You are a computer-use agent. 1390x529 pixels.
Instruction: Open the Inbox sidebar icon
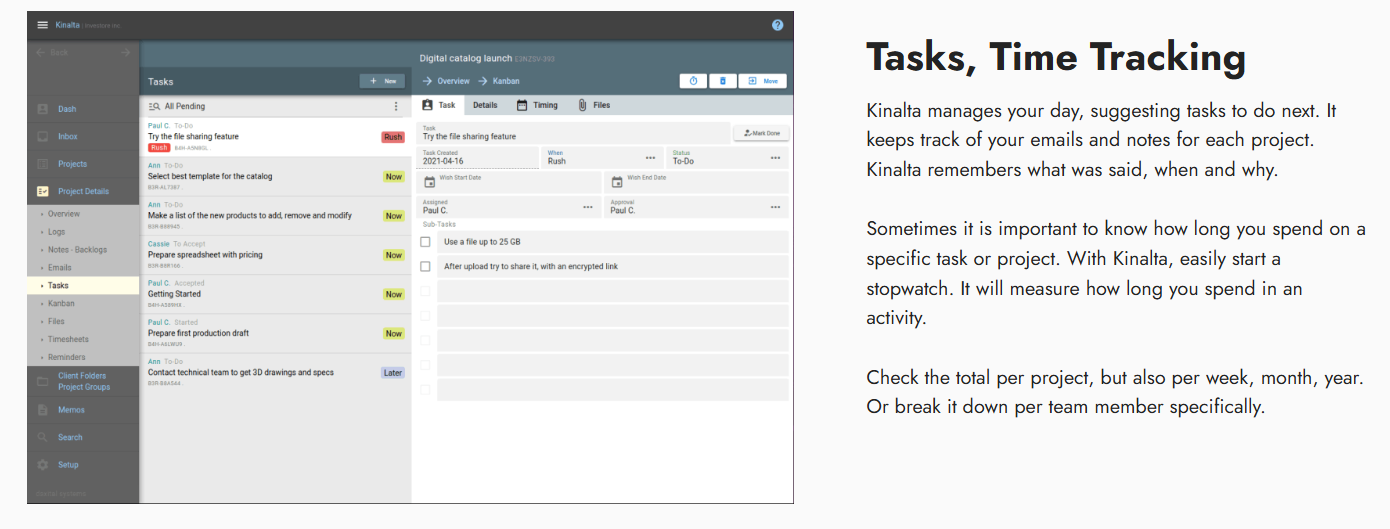pos(43,136)
